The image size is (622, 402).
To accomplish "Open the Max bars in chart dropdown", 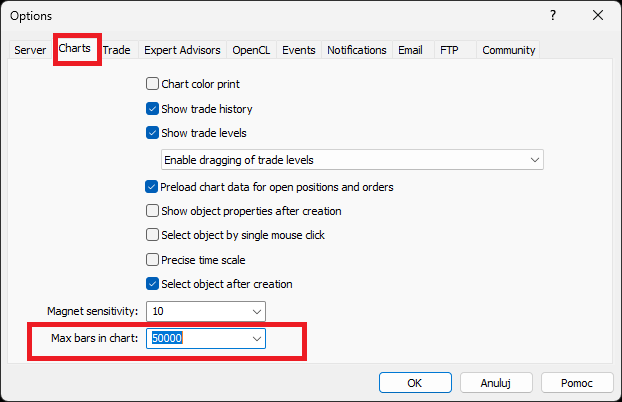I will (x=257, y=339).
